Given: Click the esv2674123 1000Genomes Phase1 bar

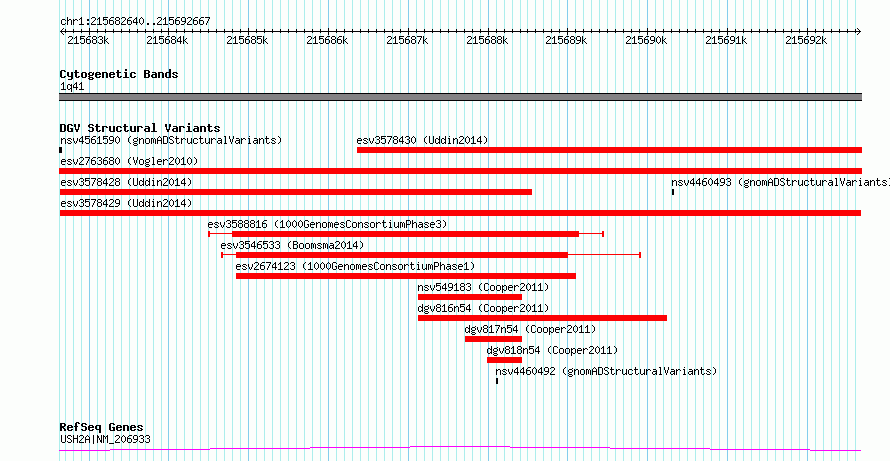Looking at the screenshot, I should point(406,276).
